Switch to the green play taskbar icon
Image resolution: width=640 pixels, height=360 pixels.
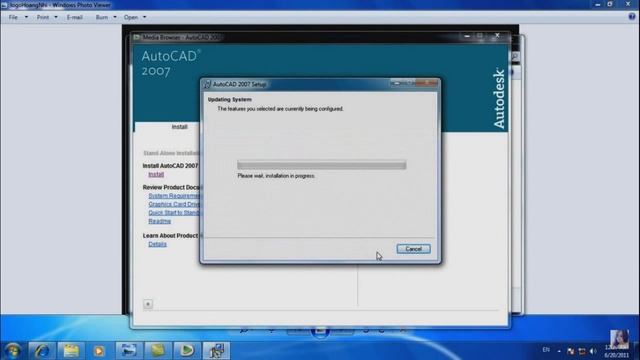coord(187,351)
